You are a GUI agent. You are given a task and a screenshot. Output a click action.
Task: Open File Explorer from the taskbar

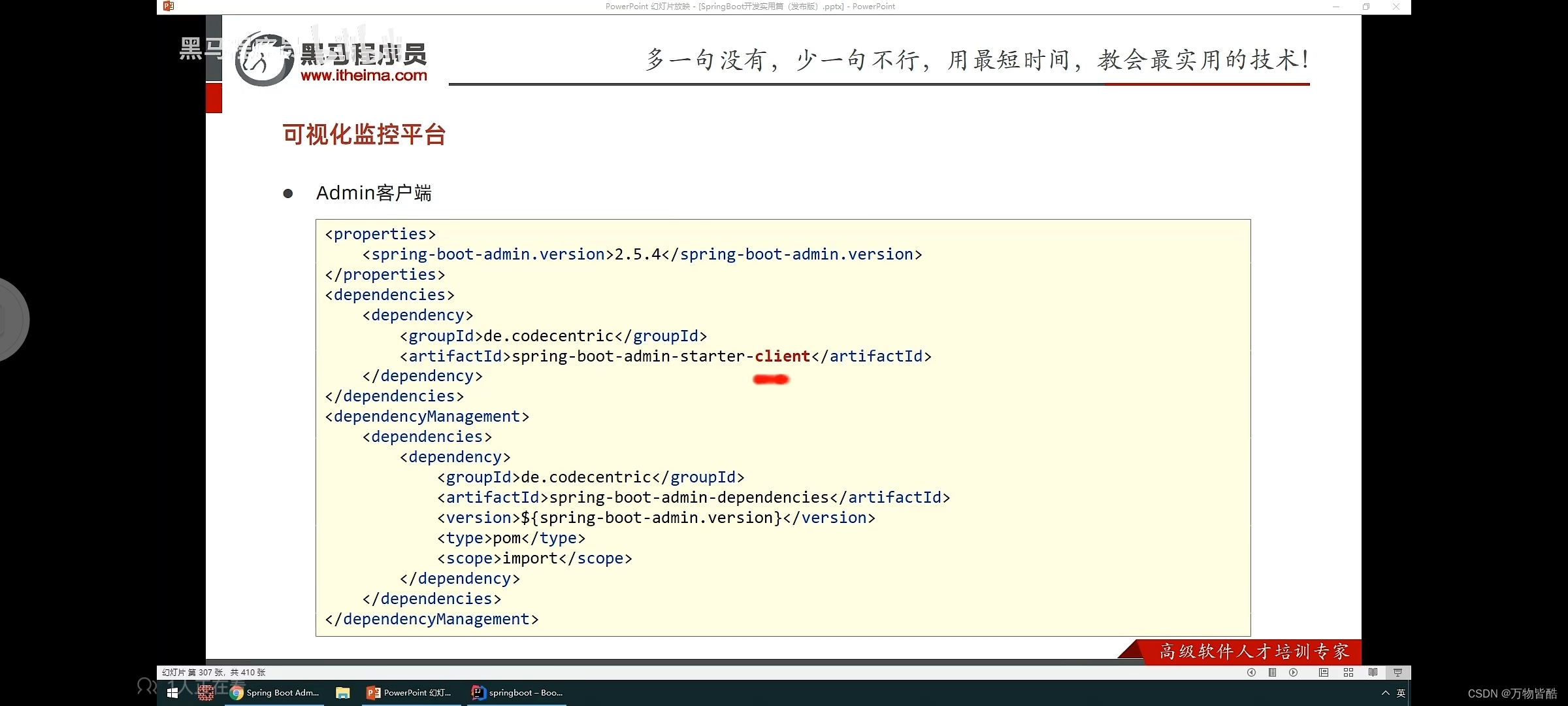pyautogui.click(x=343, y=693)
